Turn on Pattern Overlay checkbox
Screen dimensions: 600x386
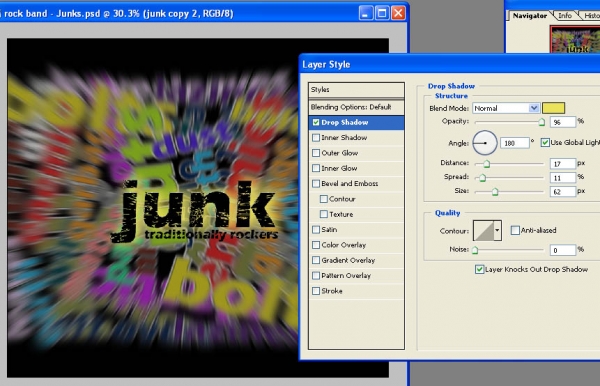[x=316, y=275]
